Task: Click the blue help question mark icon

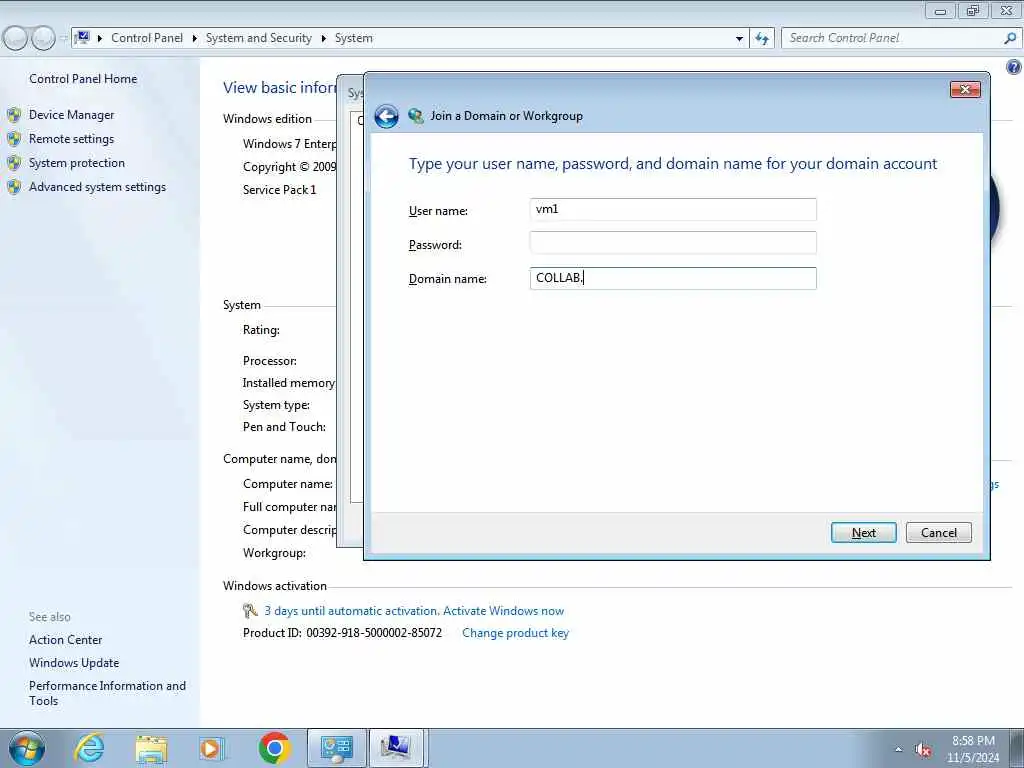Action: (1014, 67)
